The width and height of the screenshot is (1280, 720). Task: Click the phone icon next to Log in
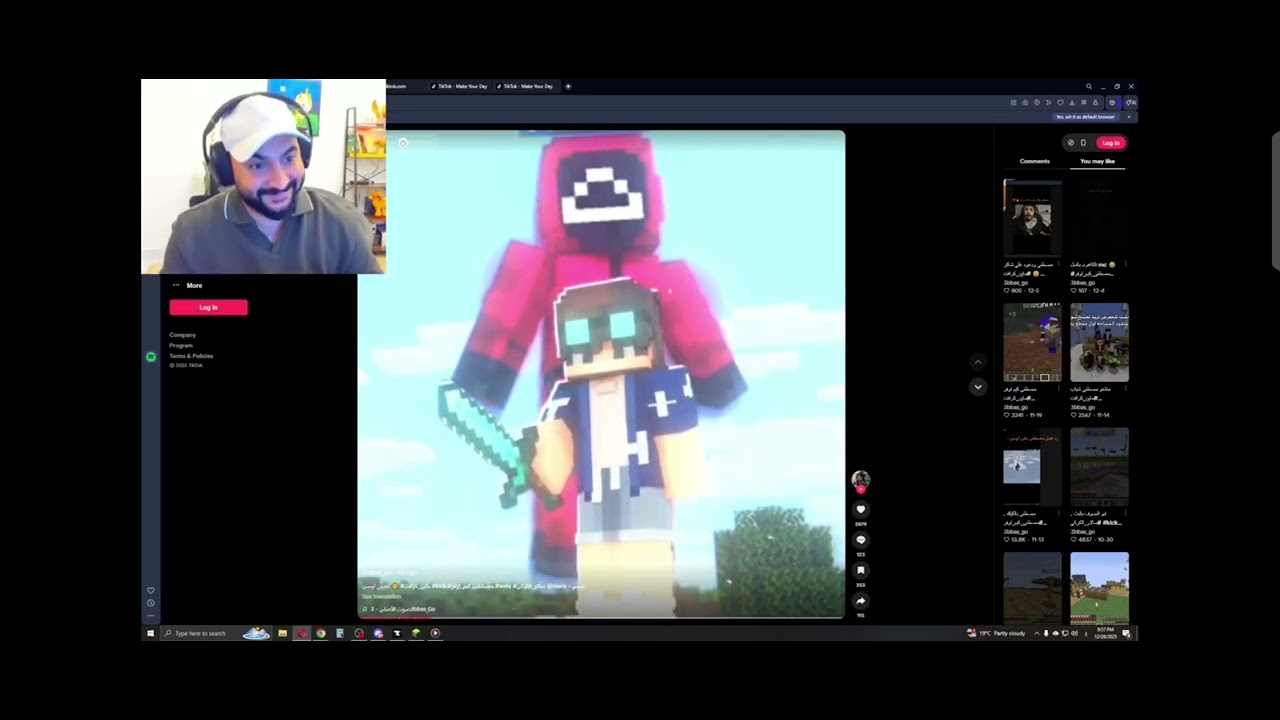tap(1083, 143)
